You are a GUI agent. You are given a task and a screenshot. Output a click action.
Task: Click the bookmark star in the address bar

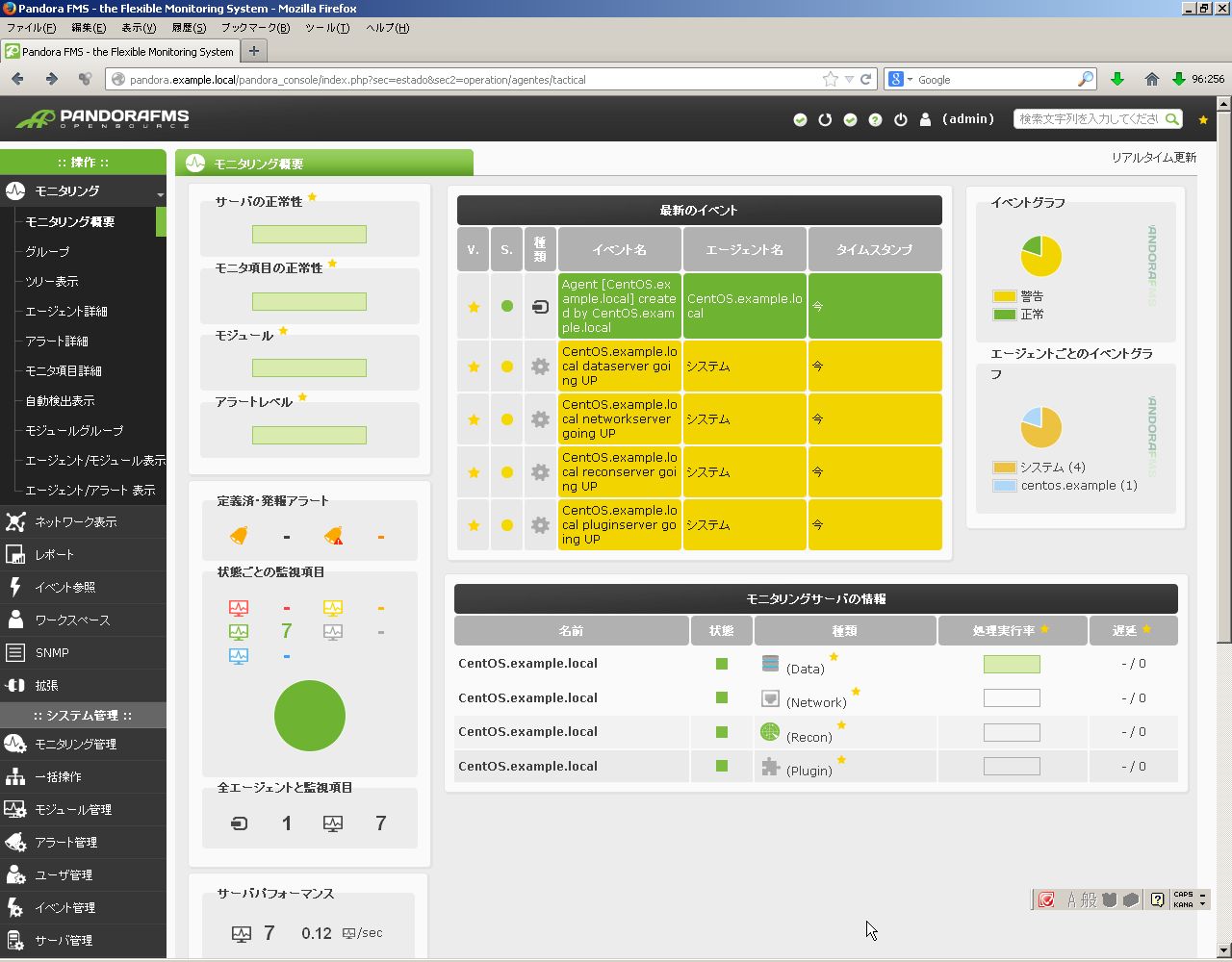[x=831, y=79]
